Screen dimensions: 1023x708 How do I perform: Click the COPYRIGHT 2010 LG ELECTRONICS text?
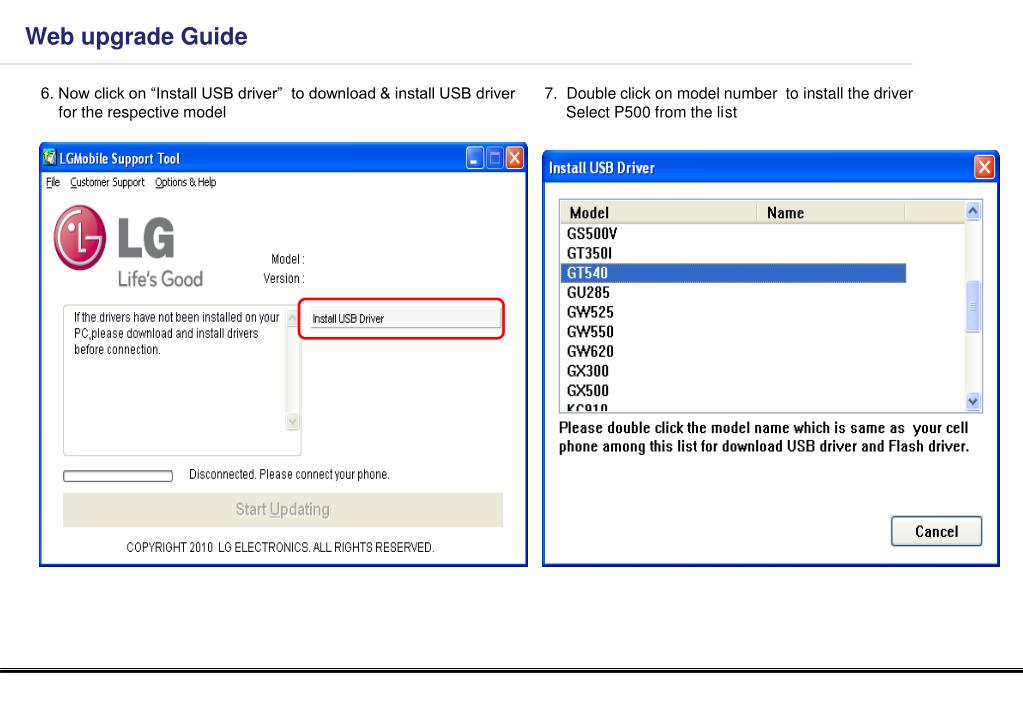pos(280,547)
